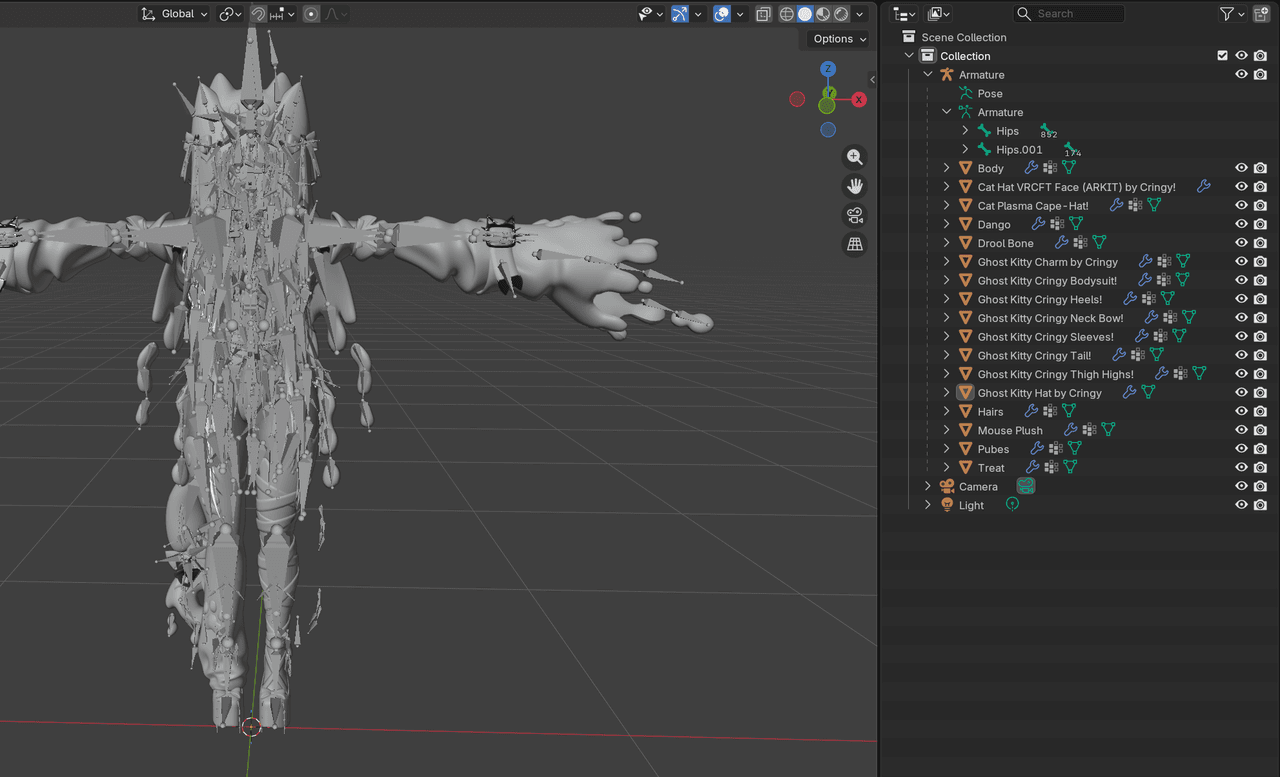
Task: Toggle show overlays button in header
Action: (x=722, y=14)
